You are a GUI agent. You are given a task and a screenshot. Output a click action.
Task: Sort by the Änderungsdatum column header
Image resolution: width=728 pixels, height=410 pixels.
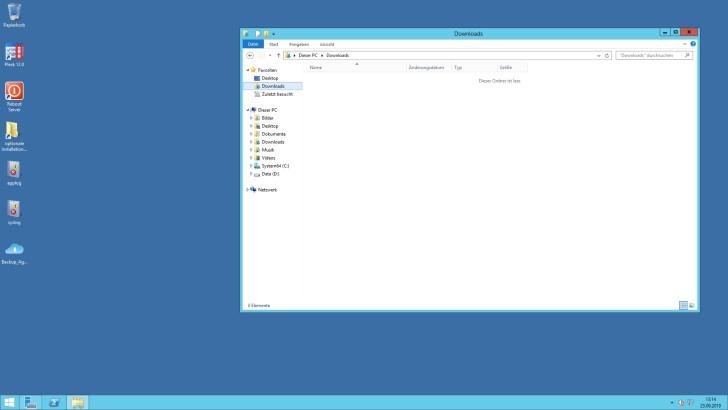tap(429, 68)
